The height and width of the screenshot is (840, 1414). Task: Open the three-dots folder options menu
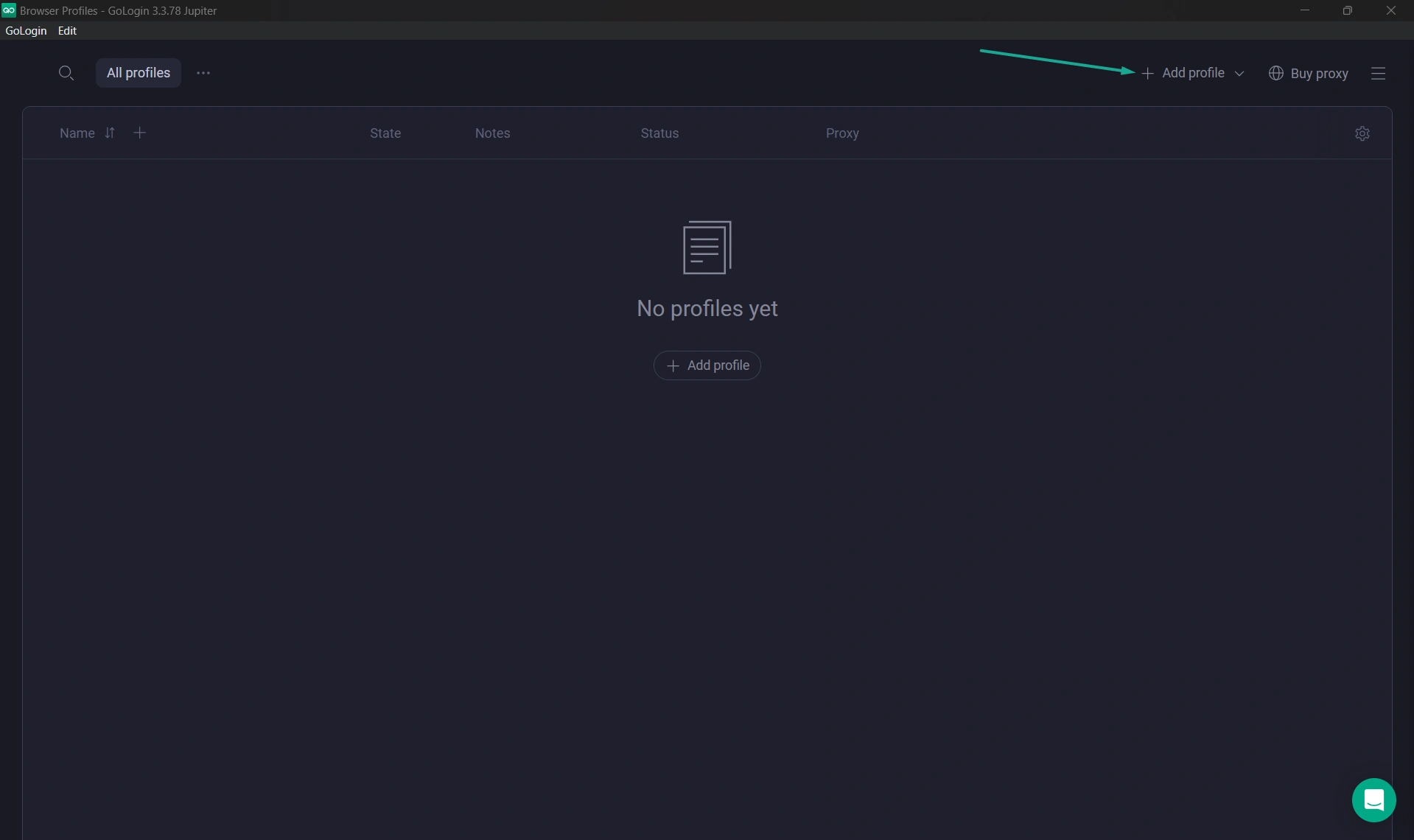(203, 73)
